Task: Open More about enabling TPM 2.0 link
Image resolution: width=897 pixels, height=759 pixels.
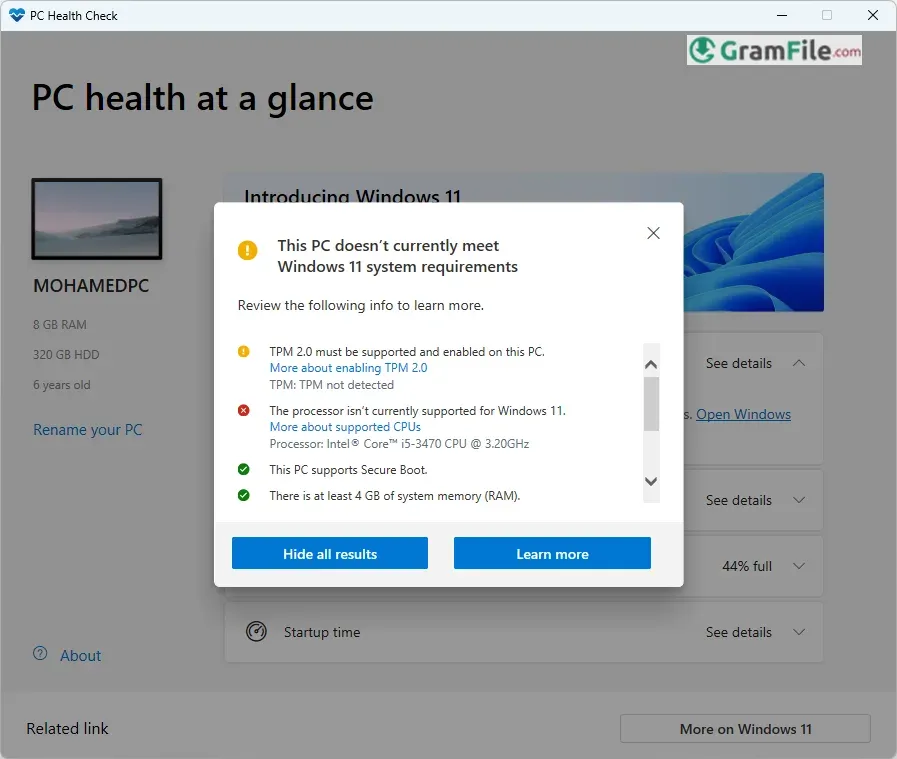Action: [x=348, y=368]
